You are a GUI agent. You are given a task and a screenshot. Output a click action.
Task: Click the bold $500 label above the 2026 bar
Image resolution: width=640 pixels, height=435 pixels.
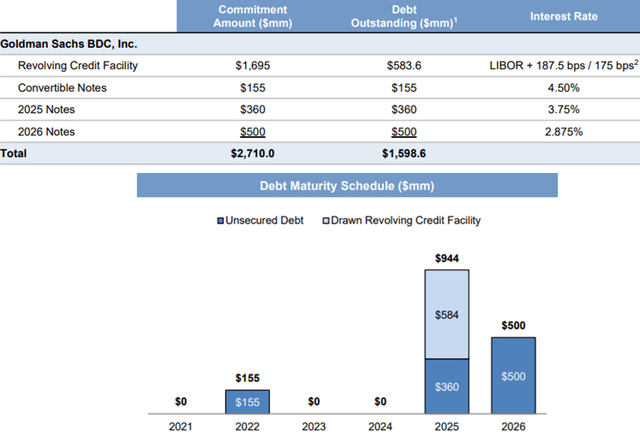[513, 326]
